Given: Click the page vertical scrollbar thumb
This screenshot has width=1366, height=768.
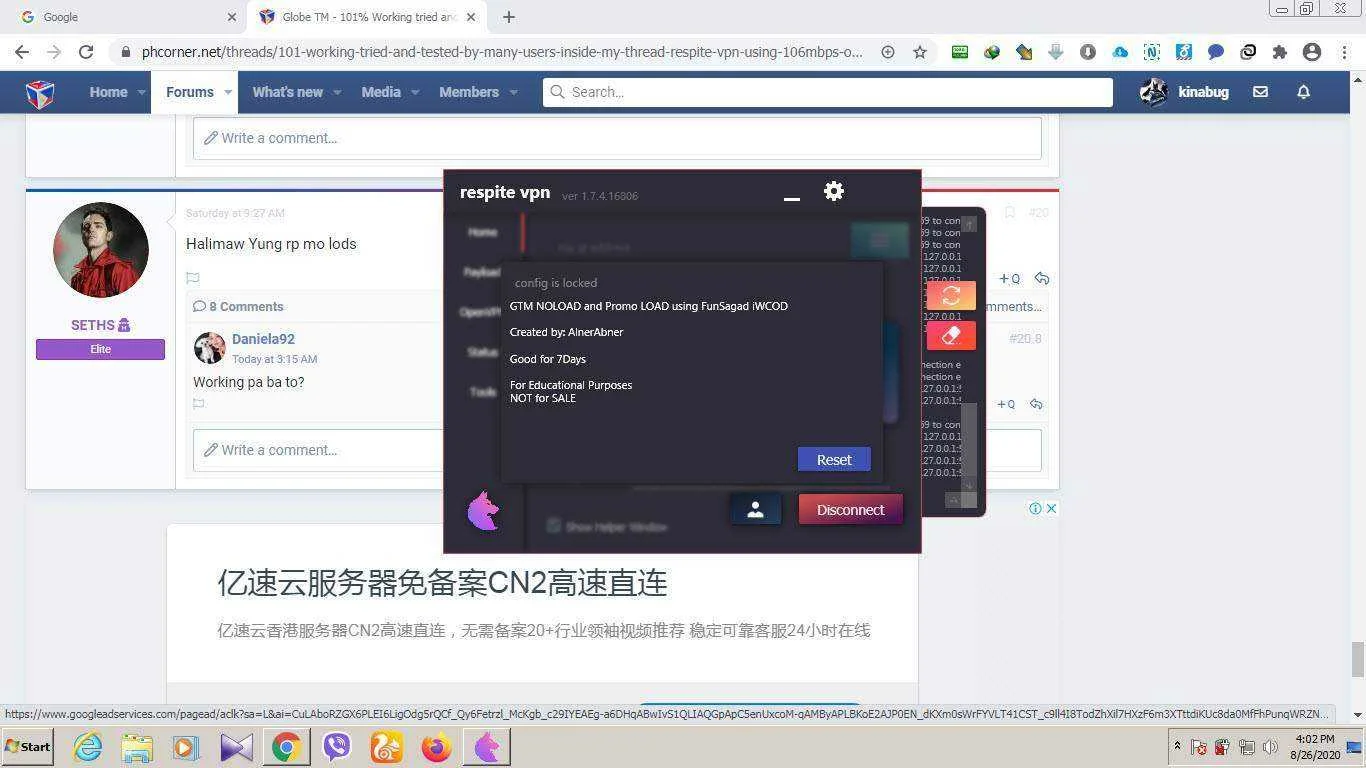Looking at the screenshot, I should coord(1357,660).
